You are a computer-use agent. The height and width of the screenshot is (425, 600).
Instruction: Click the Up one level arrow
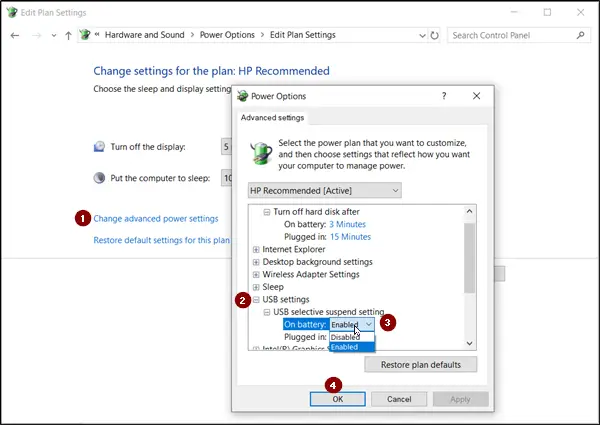pos(68,36)
